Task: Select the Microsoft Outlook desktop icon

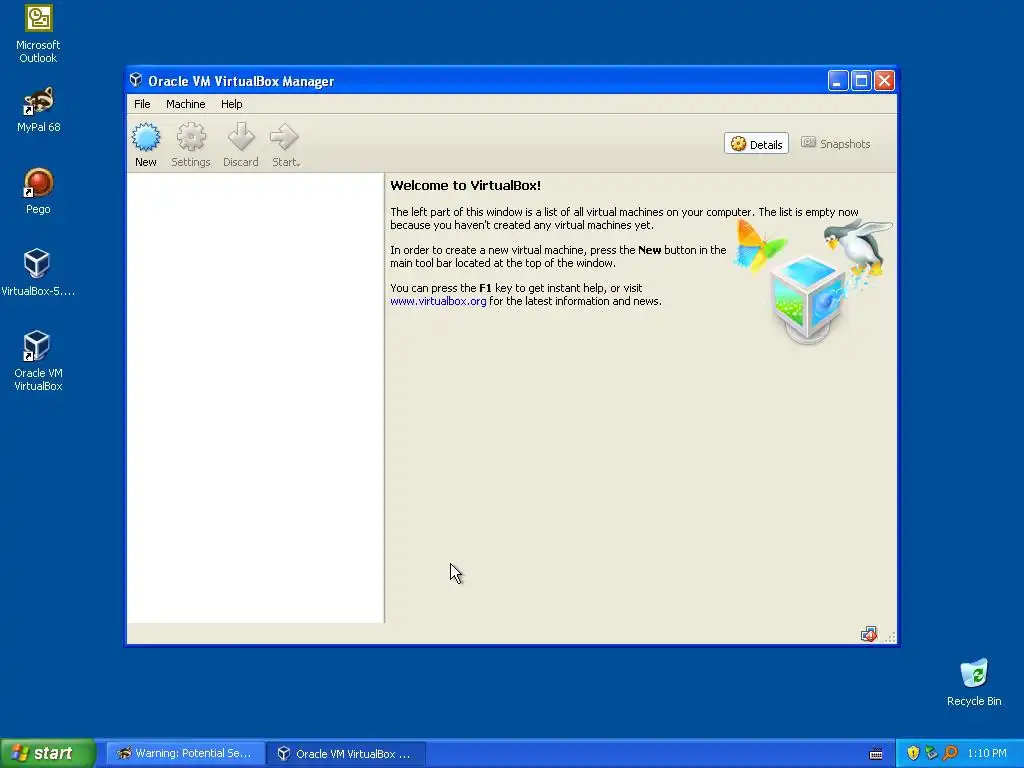Action: pyautogui.click(x=38, y=34)
